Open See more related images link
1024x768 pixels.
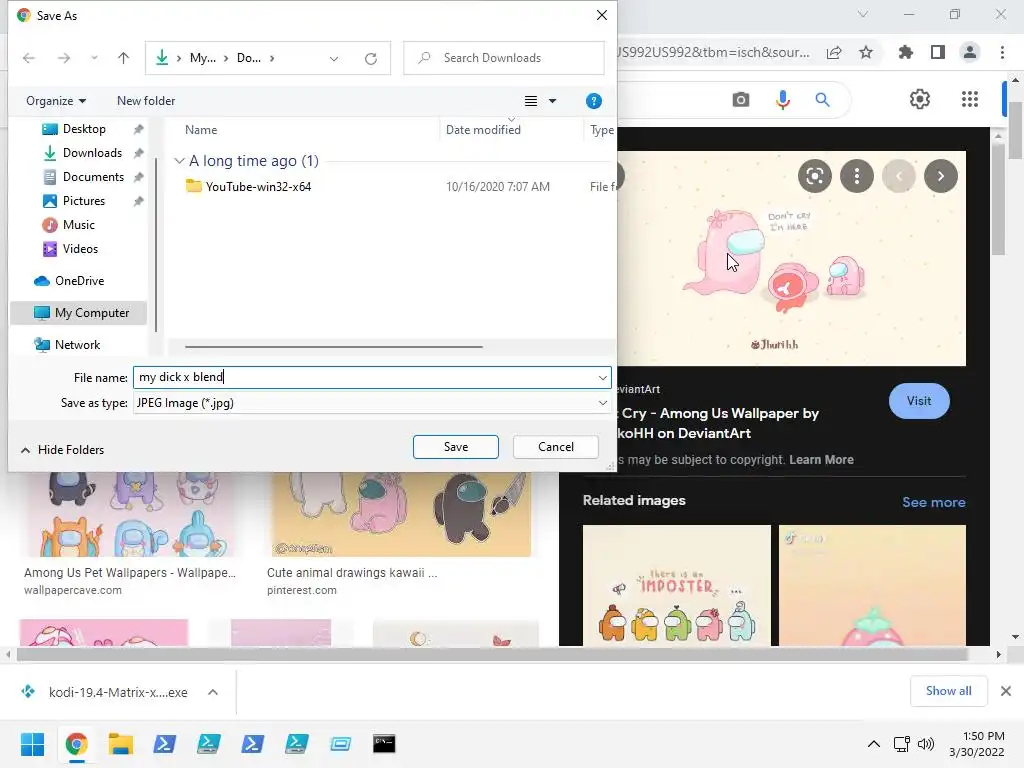click(933, 502)
